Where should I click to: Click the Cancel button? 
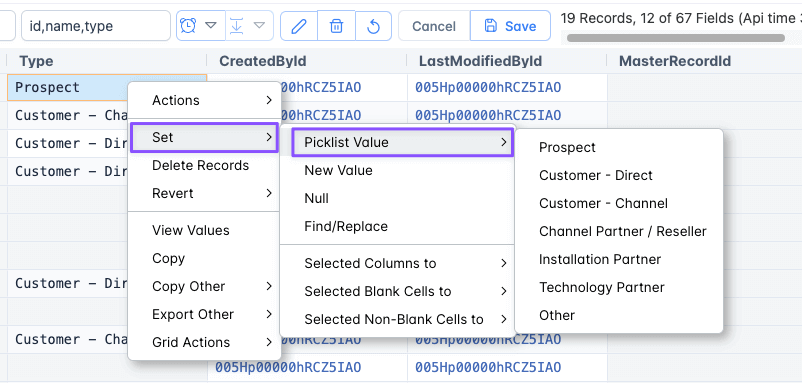pyautogui.click(x=434, y=26)
